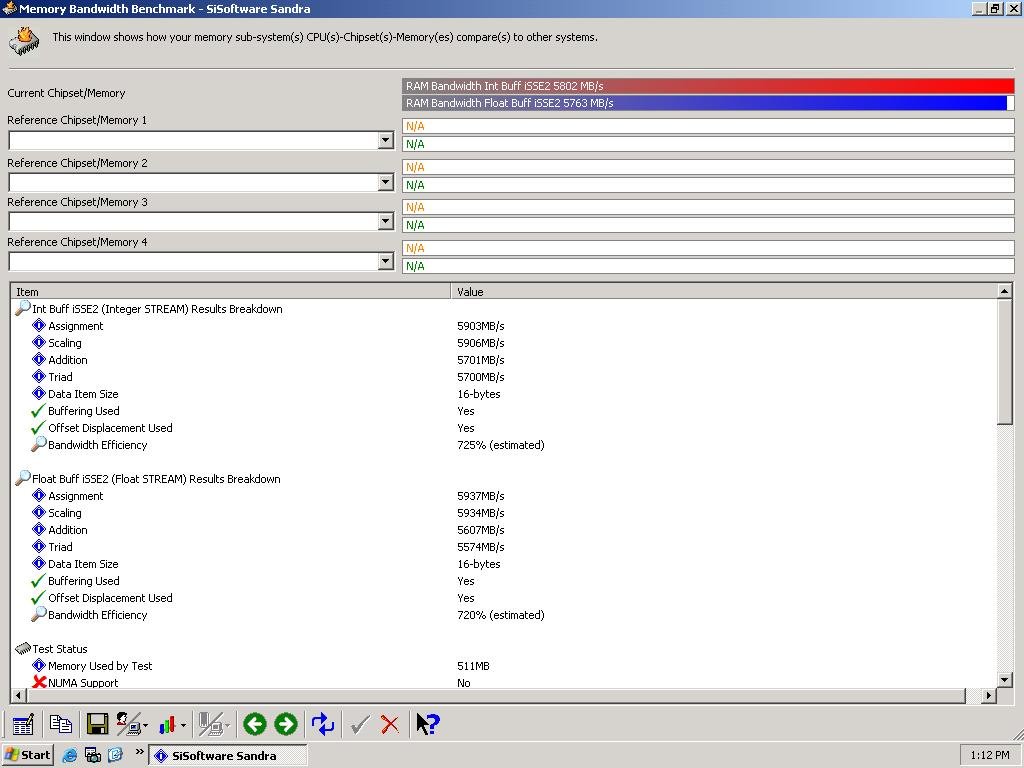Click the list's vertical scrollbar down arrow

coord(1004,680)
